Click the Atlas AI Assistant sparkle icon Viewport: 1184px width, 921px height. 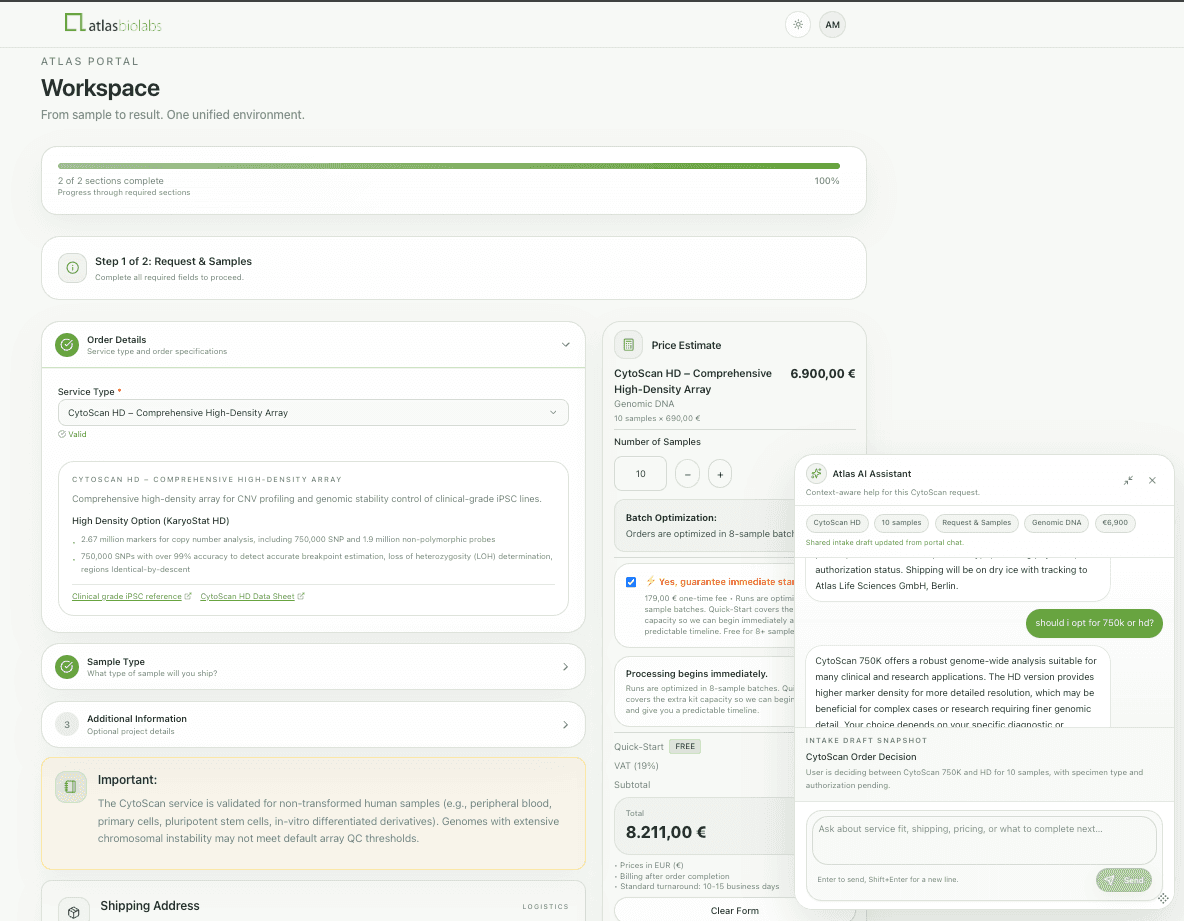816,473
